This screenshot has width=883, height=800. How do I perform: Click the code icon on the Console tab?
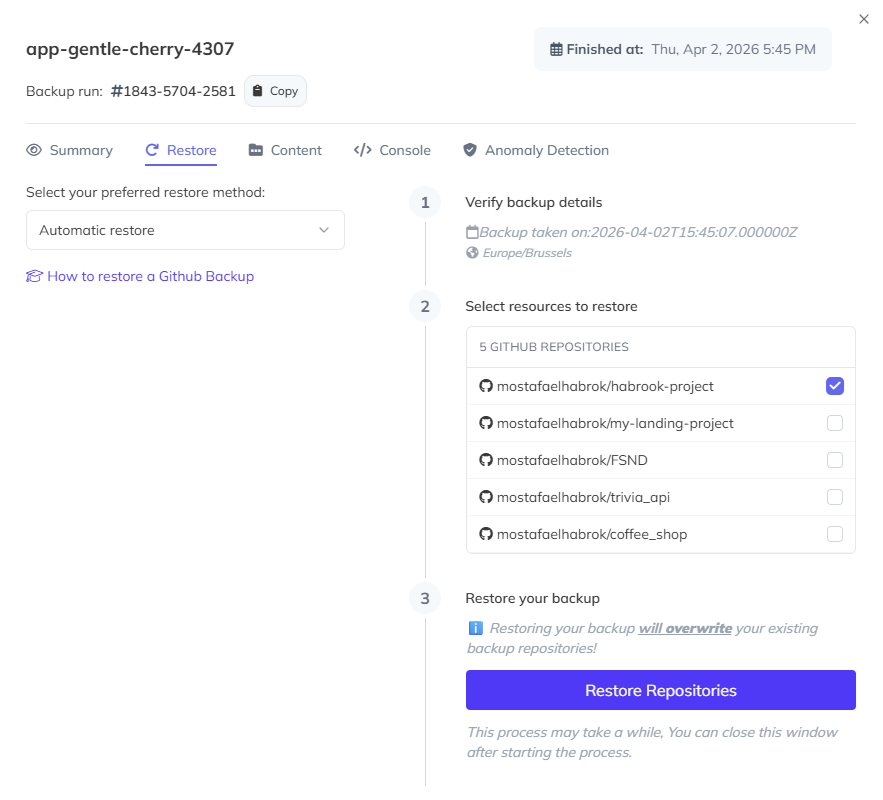point(362,150)
